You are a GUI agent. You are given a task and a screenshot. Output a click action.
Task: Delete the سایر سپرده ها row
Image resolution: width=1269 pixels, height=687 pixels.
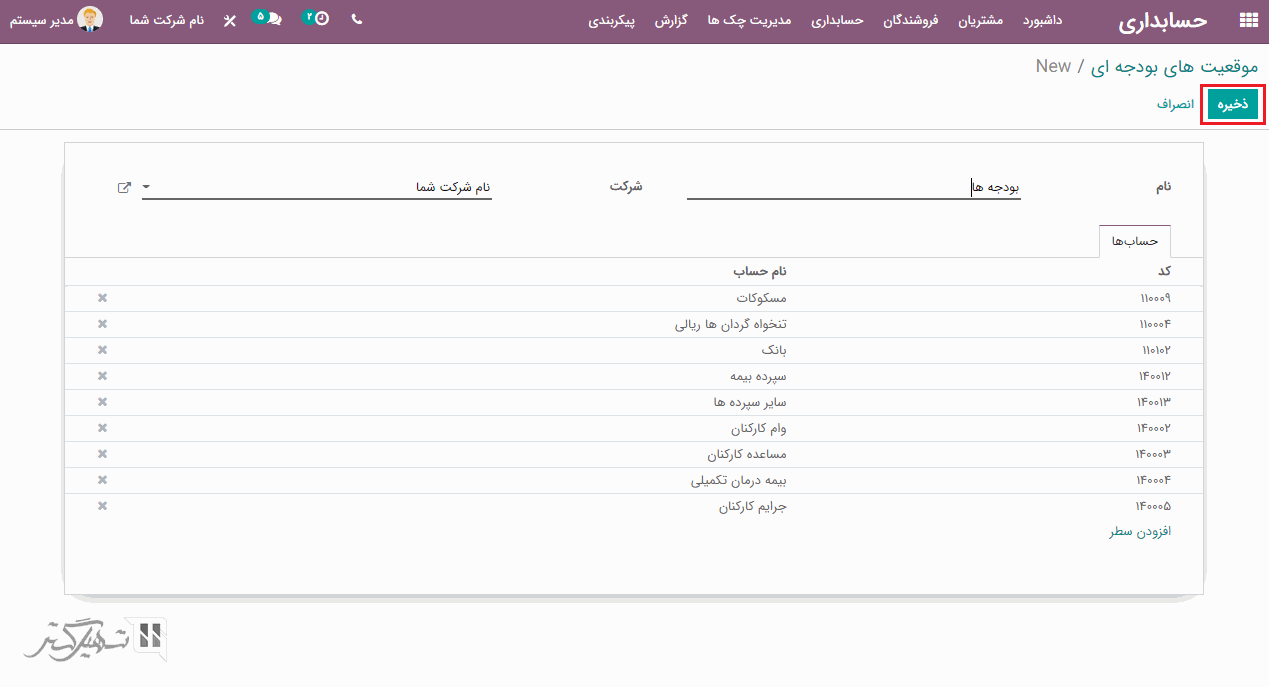click(x=102, y=402)
